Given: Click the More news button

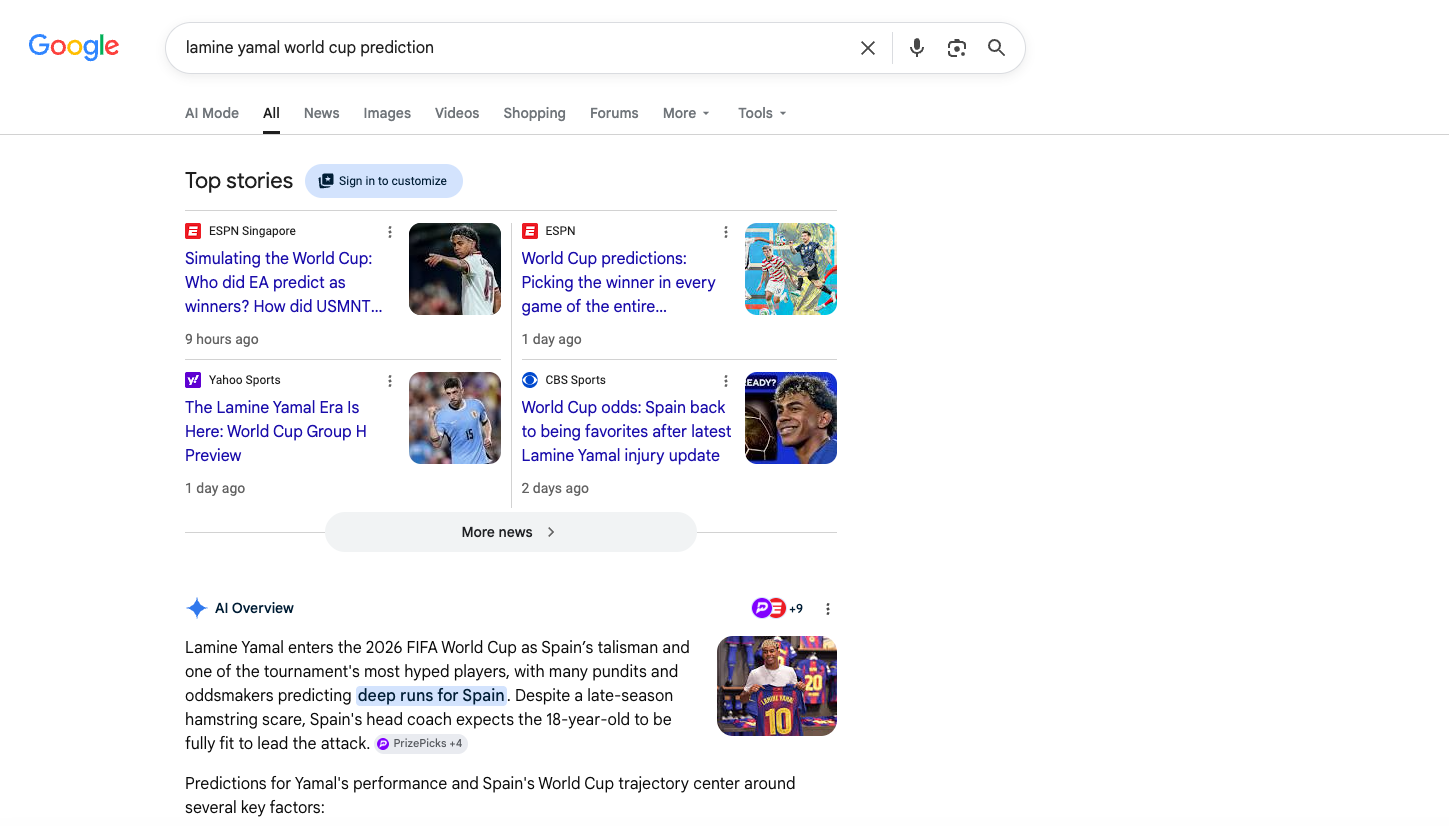Looking at the screenshot, I should coord(510,532).
